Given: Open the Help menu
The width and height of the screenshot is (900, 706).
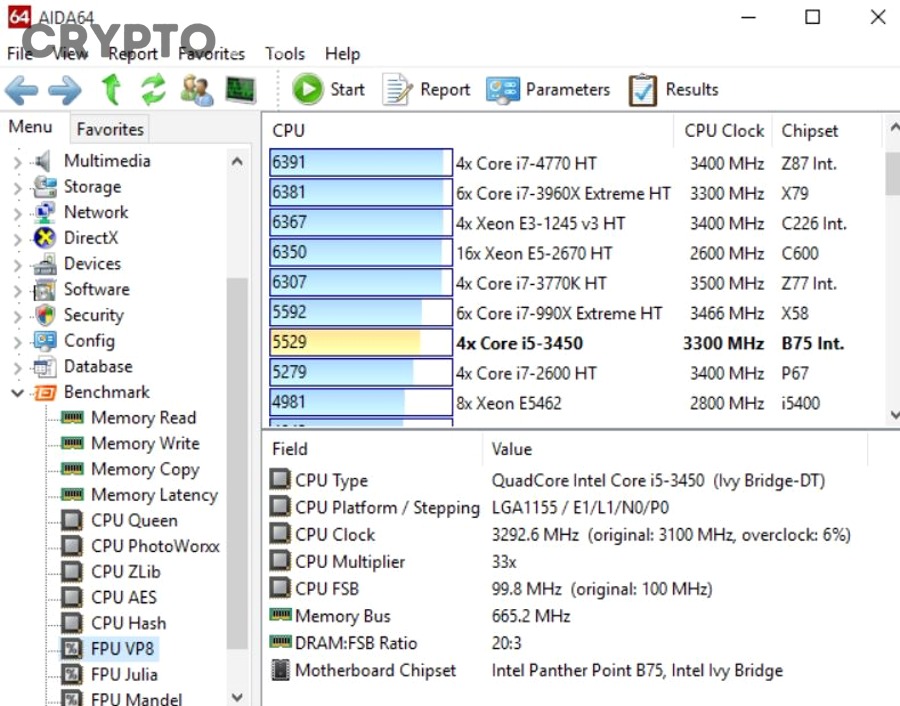Looking at the screenshot, I should tap(343, 53).
